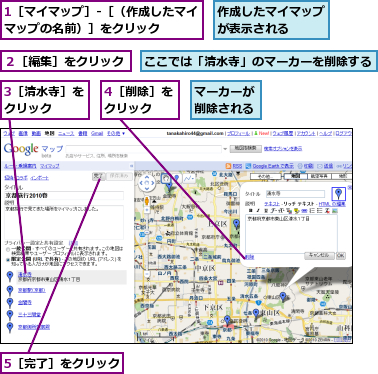The width and height of the screenshot is (378, 374).
Task: Open the マイマップ tab link
Action: [50, 166]
